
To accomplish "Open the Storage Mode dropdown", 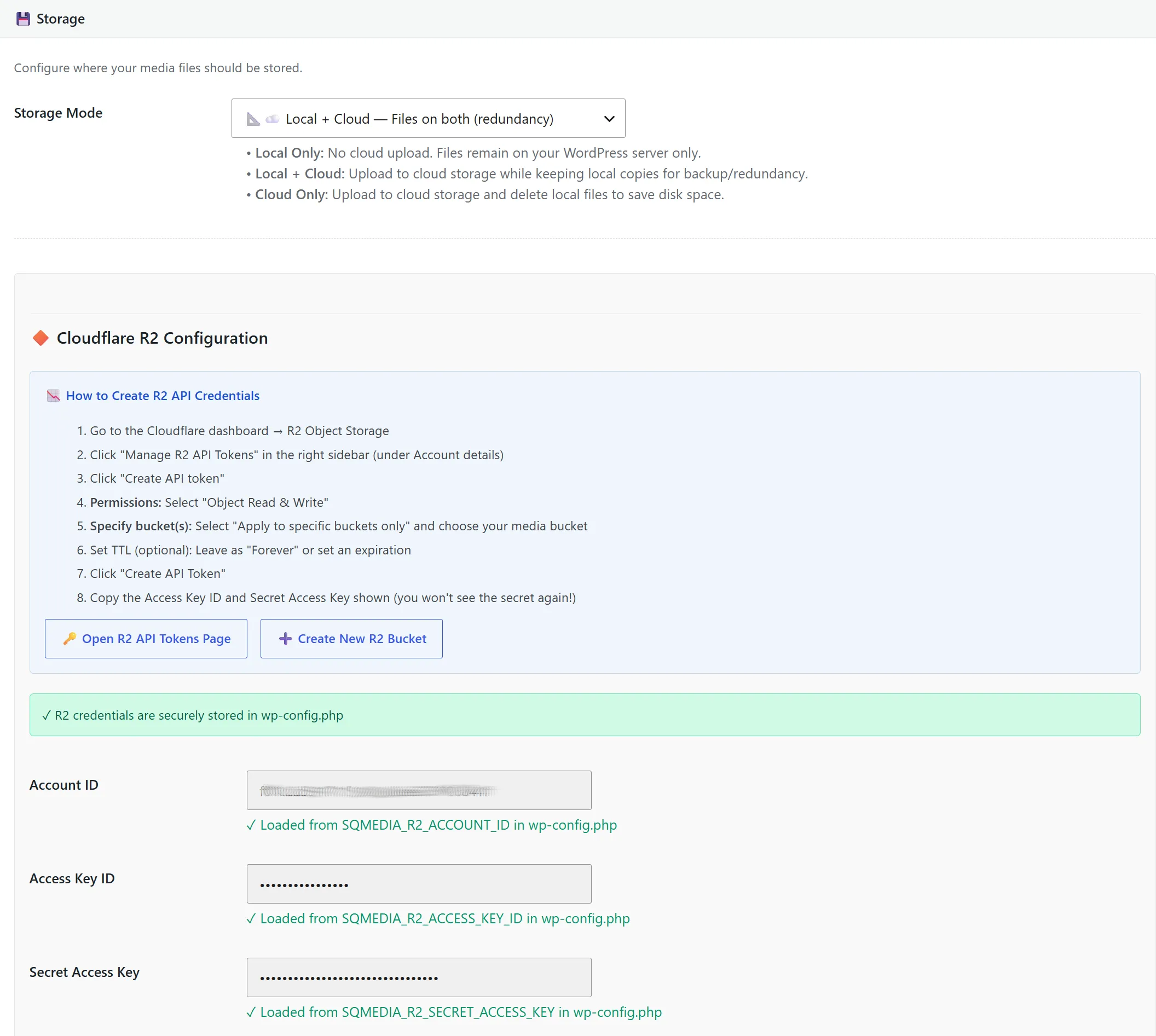I will tap(428, 118).
